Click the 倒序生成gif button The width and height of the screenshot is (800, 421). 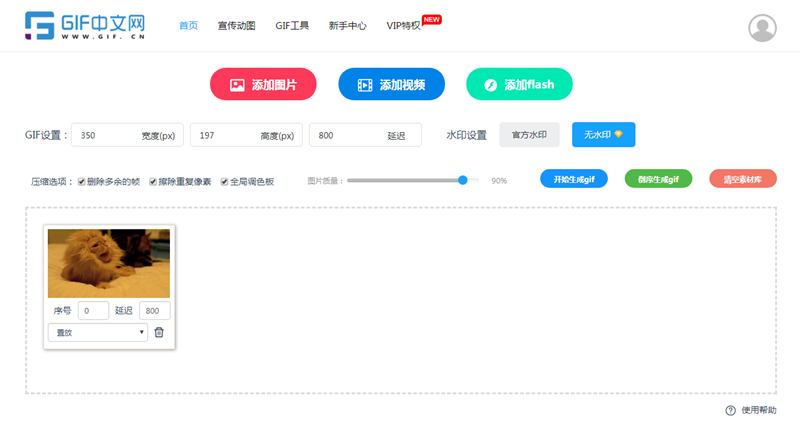[658, 179]
